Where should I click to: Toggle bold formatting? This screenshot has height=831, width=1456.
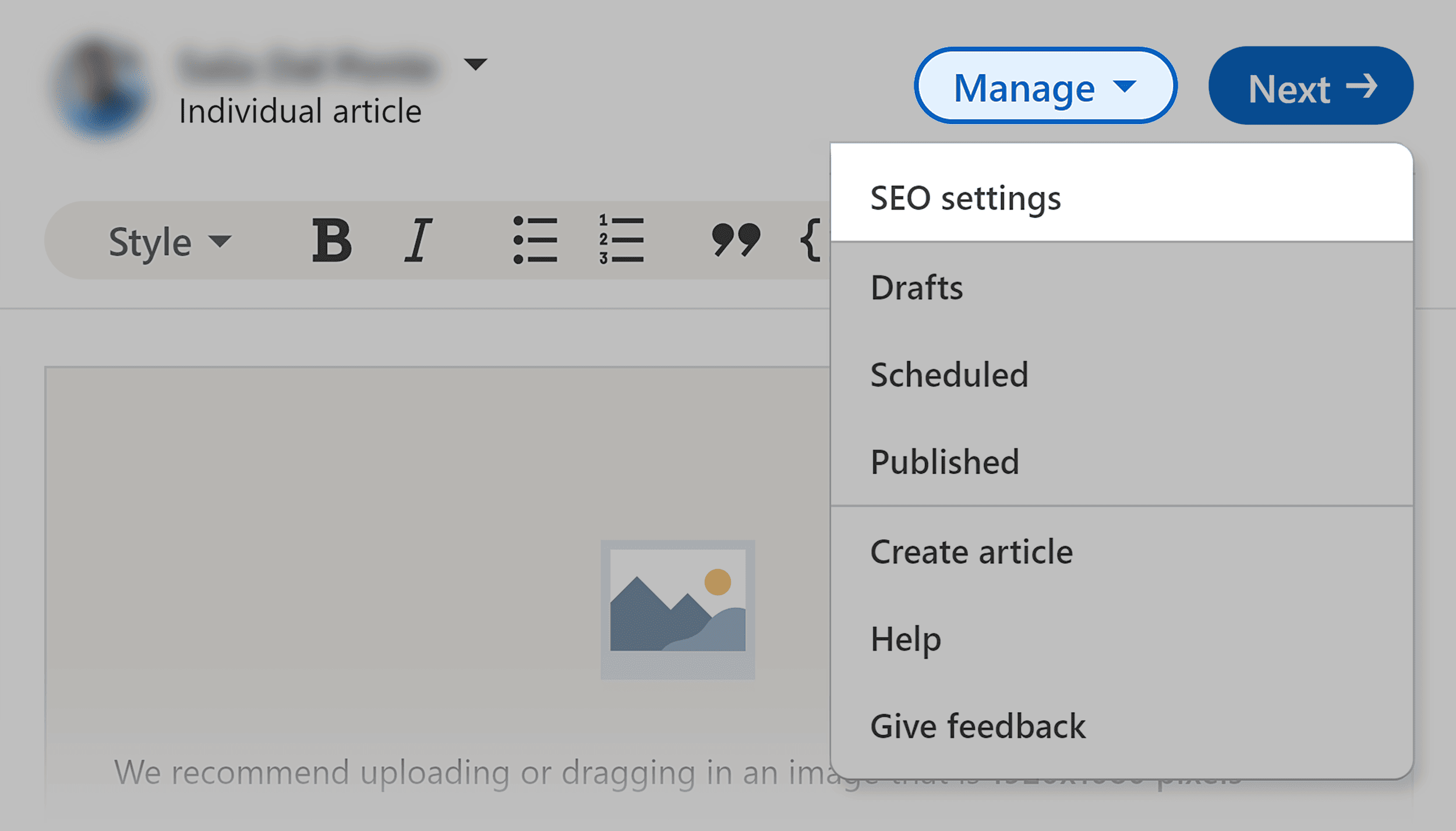tap(332, 239)
